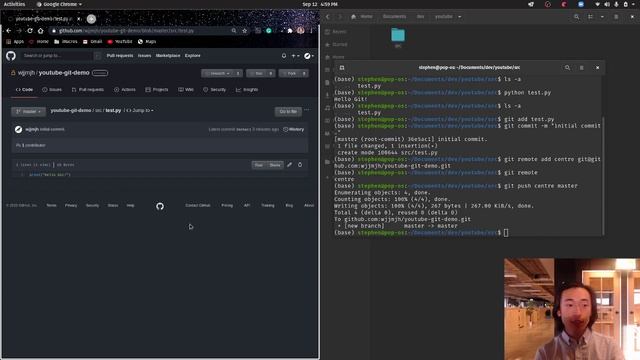
Task: Click the Star repository button
Action: point(257,73)
